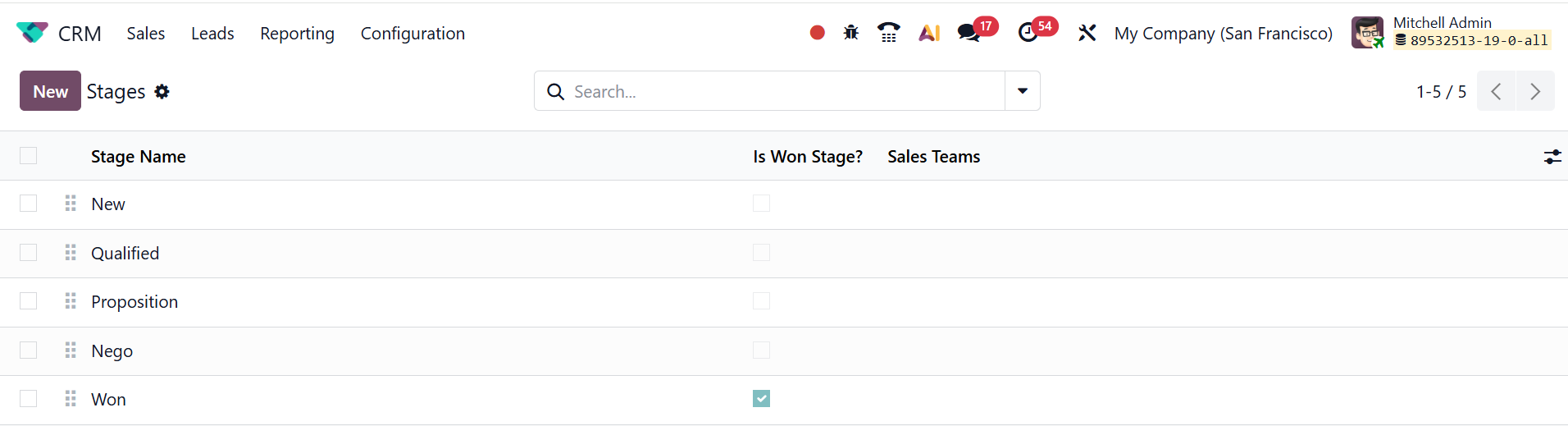The width and height of the screenshot is (1568, 426).
Task: Launch the AI assistant icon
Action: click(x=929, y=33)
